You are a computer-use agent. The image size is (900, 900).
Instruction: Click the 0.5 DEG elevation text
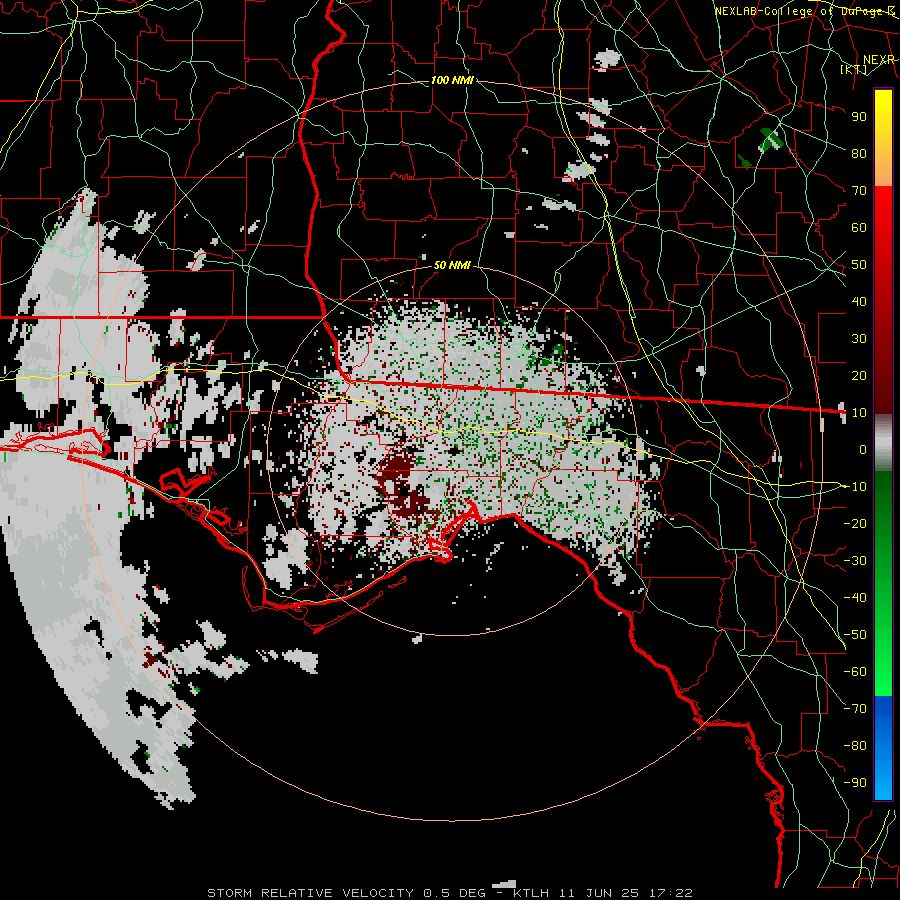tap(454, 893)
